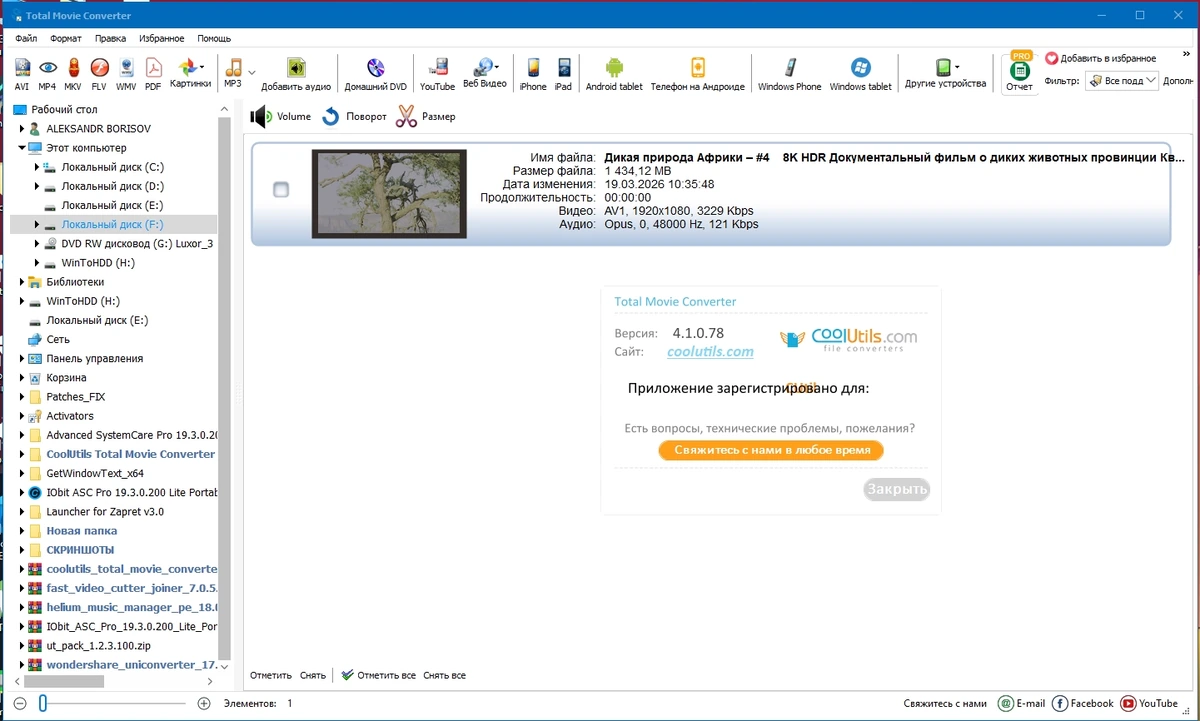Open the Volume tool
Image resolution: width=1200 pixels, height=721 pixels.
point(281,117)
